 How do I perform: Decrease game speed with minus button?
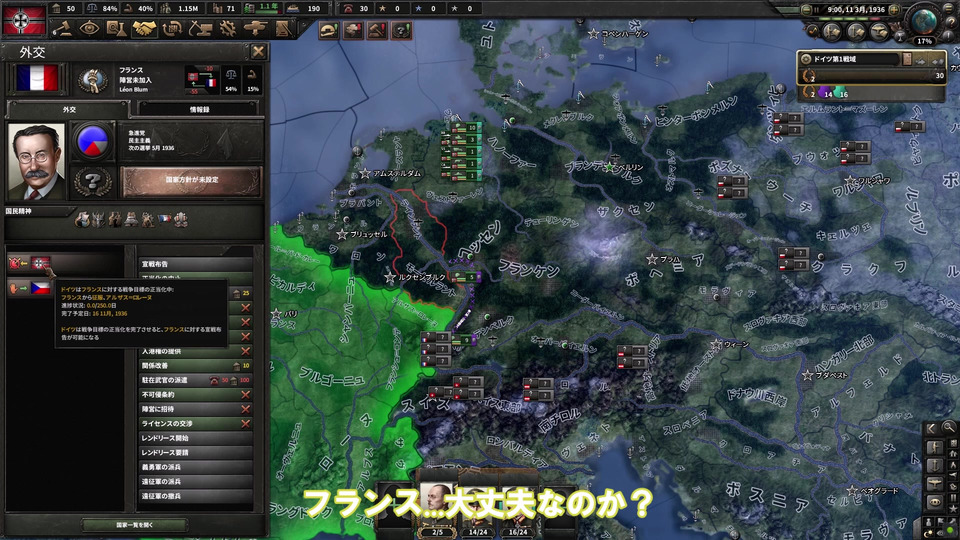(807, 10)
